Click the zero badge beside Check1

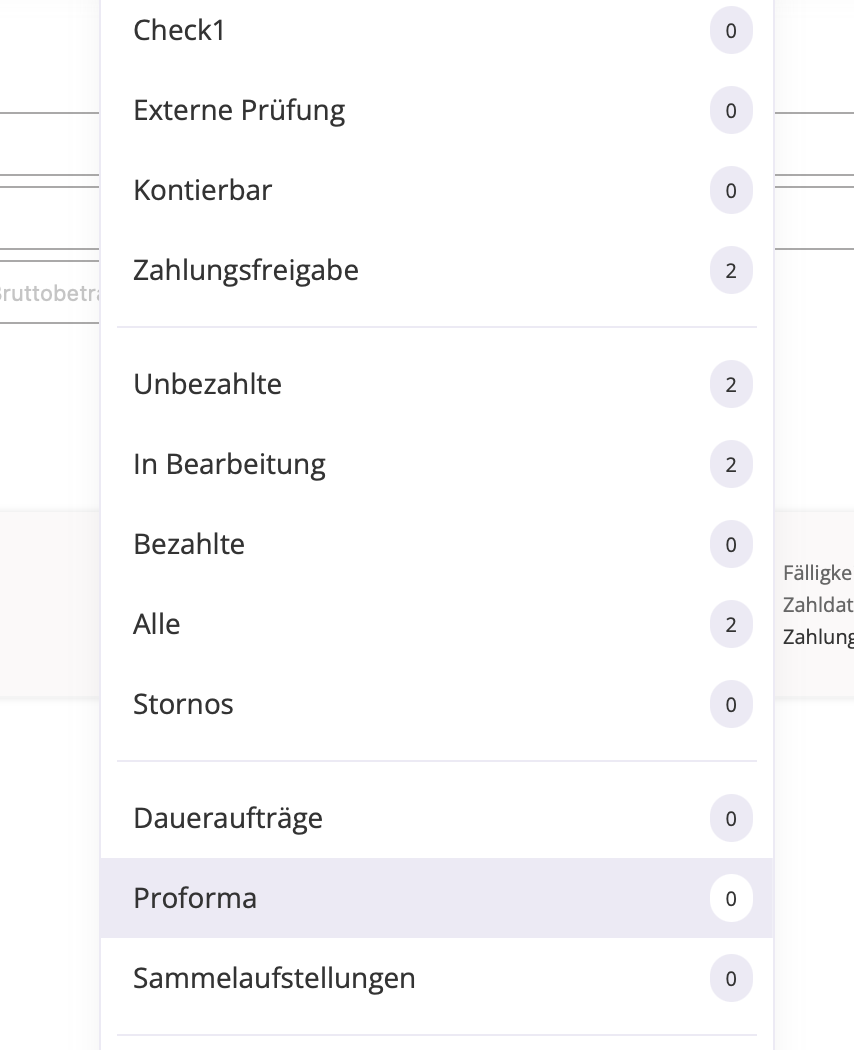(x=731, y=31)
